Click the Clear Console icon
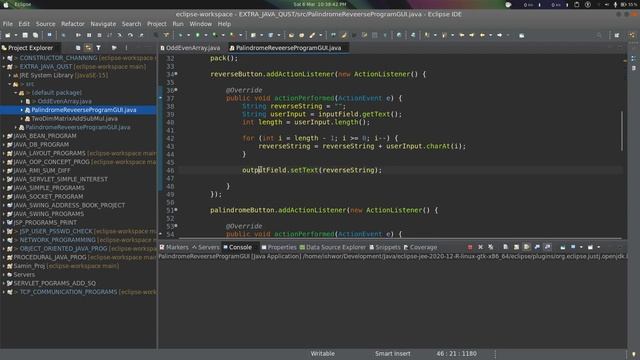 point(506,247)
